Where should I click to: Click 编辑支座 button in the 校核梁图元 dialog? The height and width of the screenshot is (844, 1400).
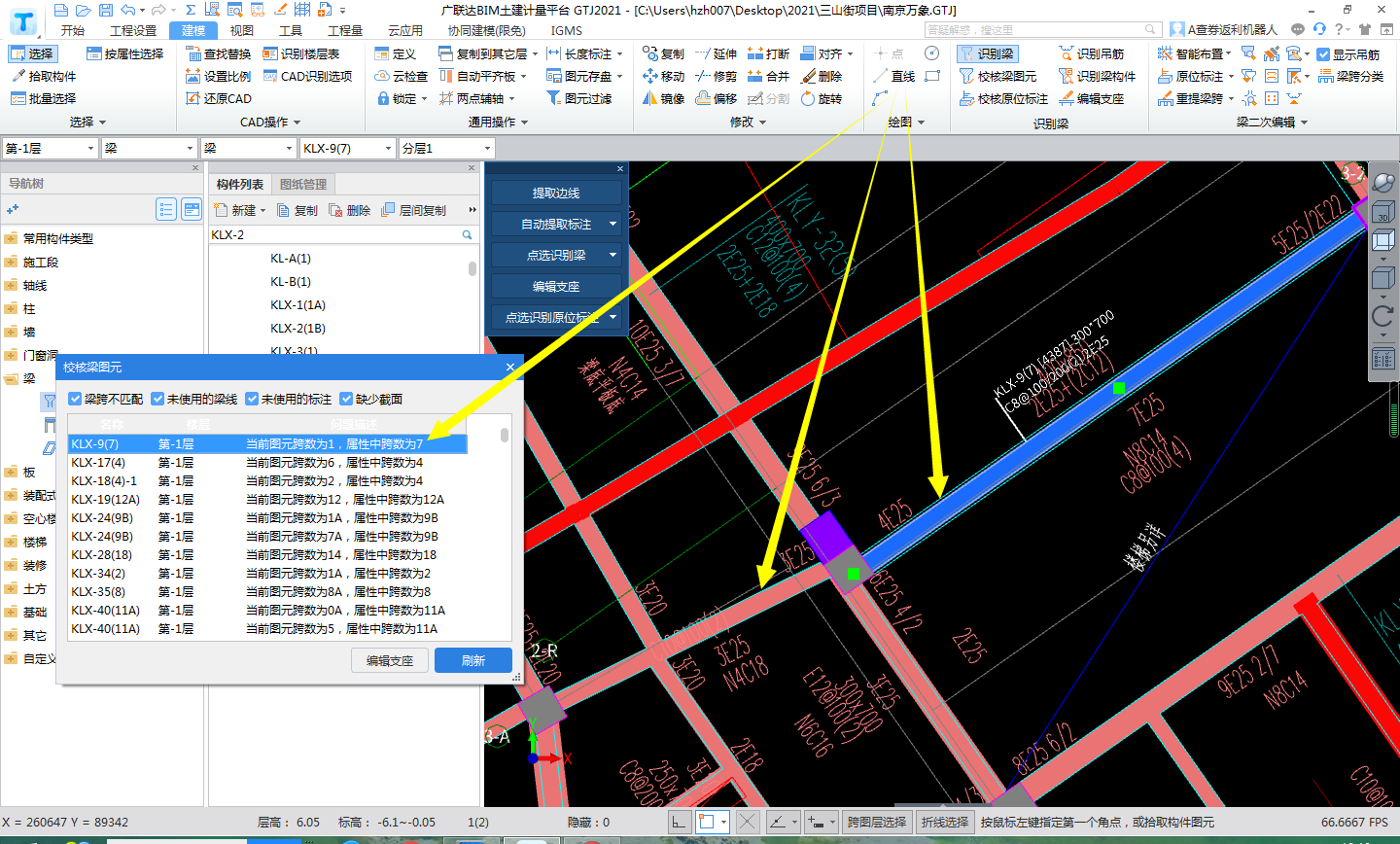click(x=390, y=660)
